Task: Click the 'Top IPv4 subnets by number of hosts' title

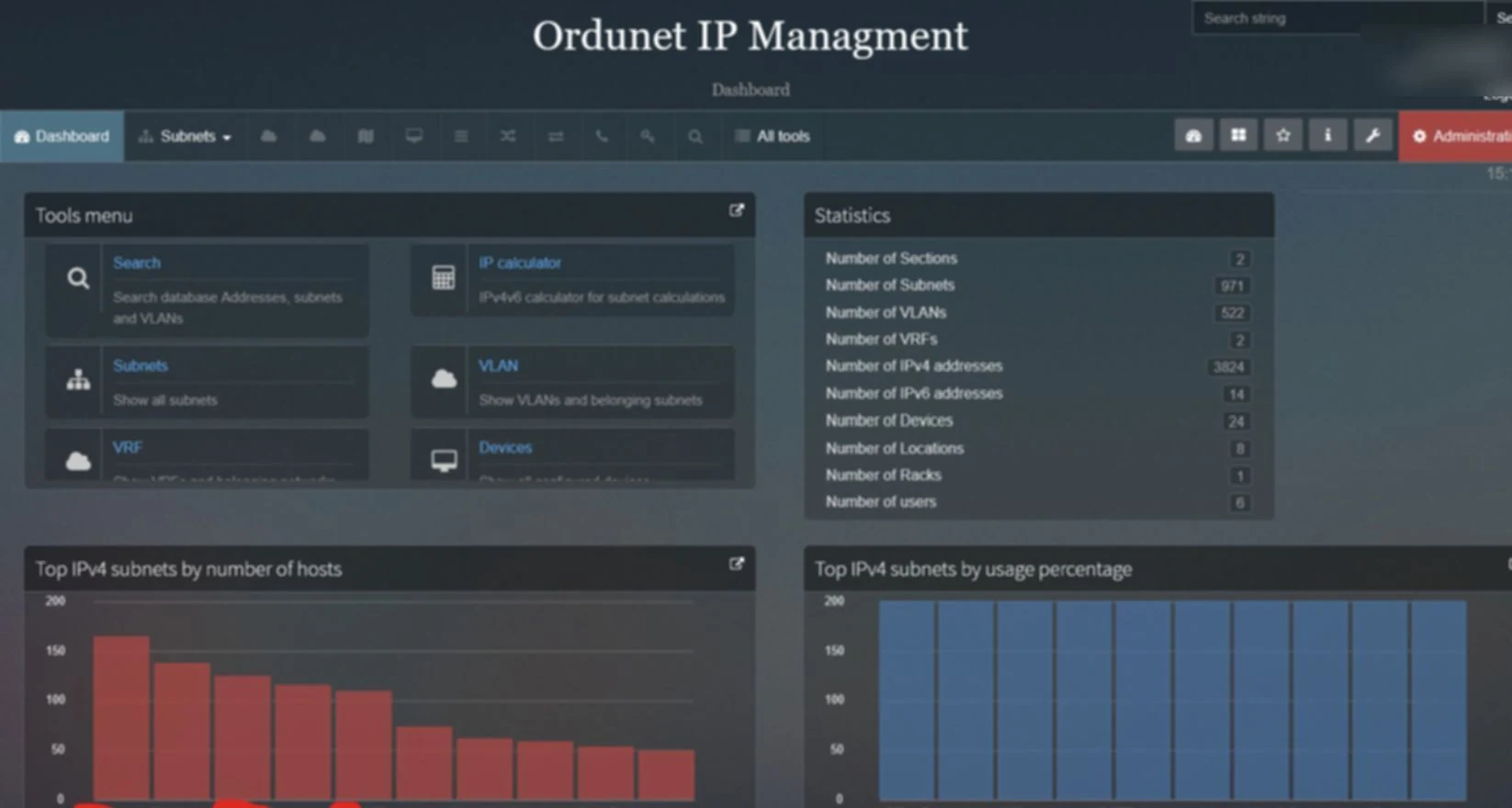Action: (x=188, y=569)
